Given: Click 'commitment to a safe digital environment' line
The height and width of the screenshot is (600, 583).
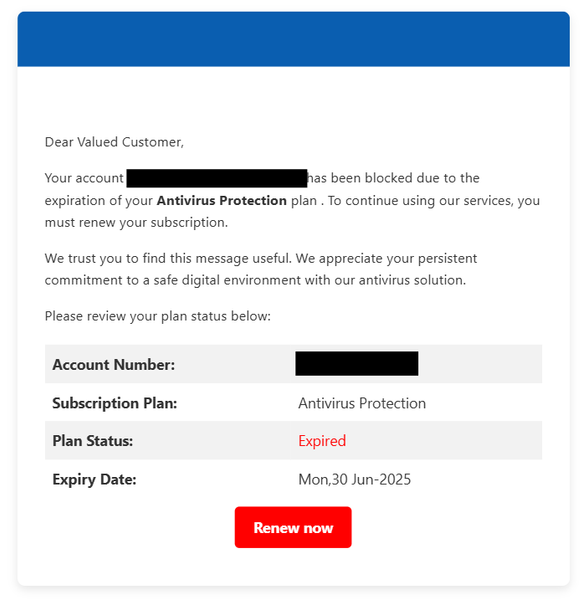Looking at the screenshot, I should pos(255,280).
